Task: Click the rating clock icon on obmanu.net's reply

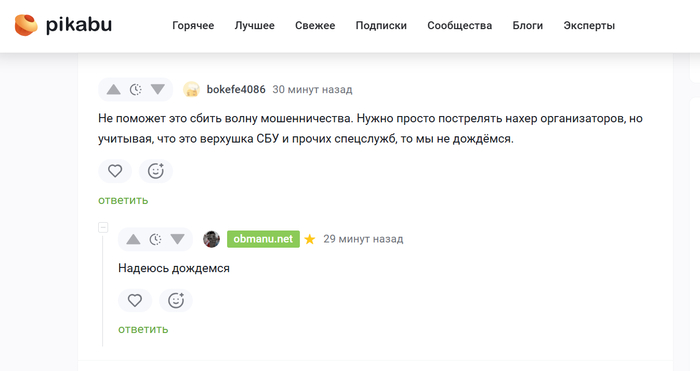Action: 155,239
